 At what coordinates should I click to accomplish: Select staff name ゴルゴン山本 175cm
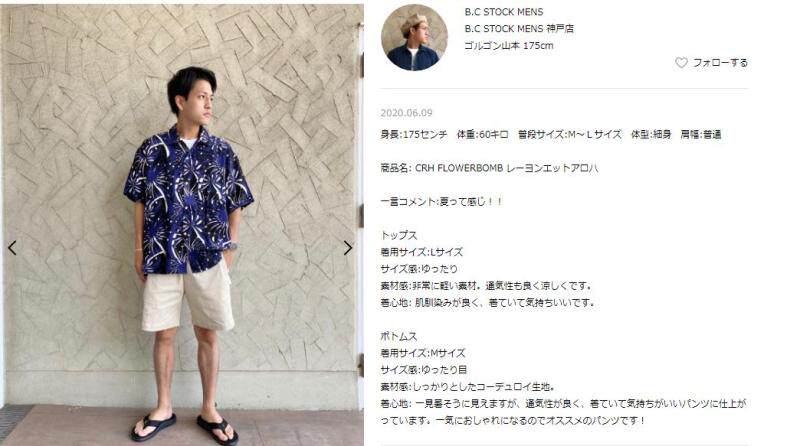coord(509,45)
